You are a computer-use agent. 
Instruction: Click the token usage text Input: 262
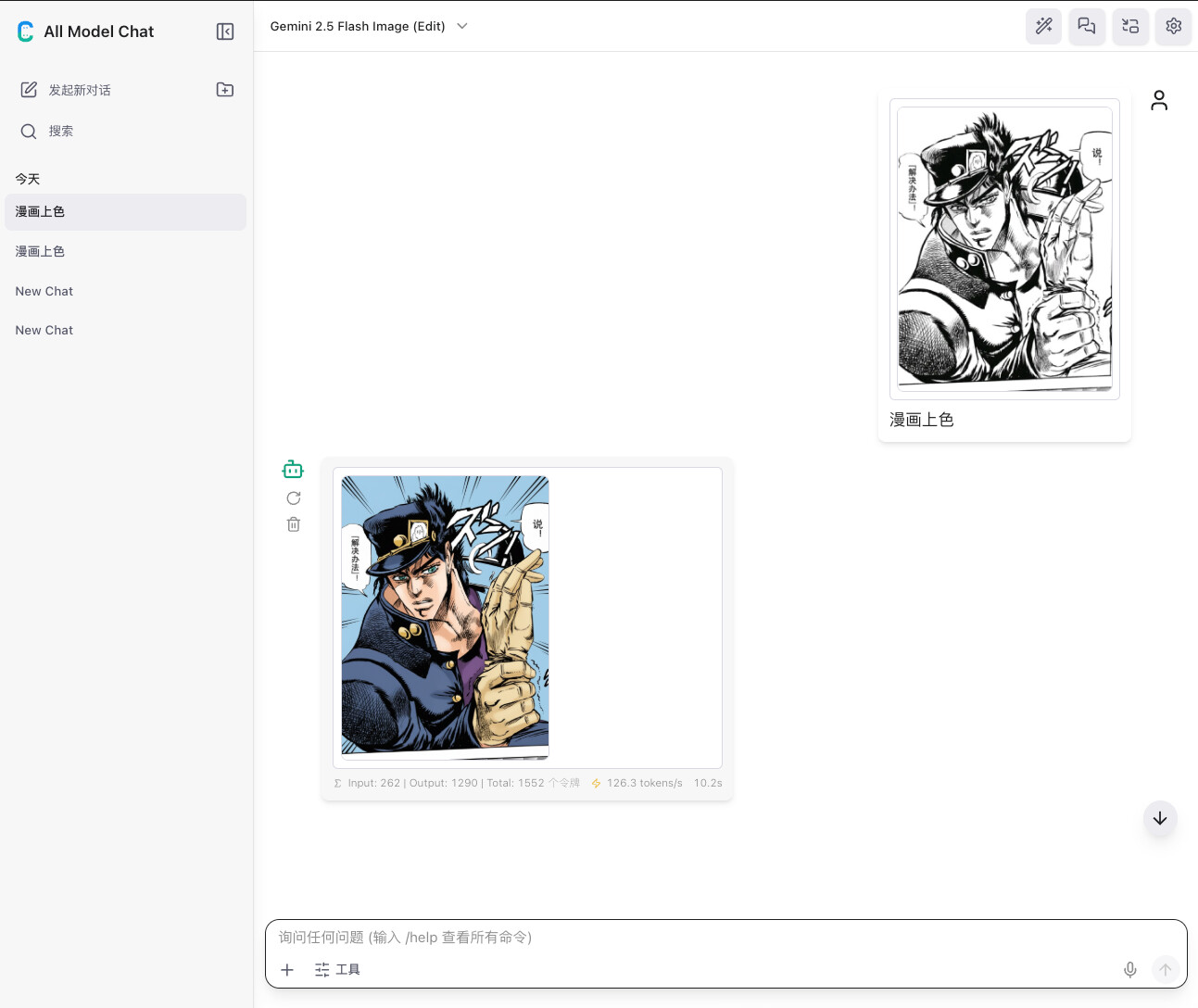[x=374, y=783]
